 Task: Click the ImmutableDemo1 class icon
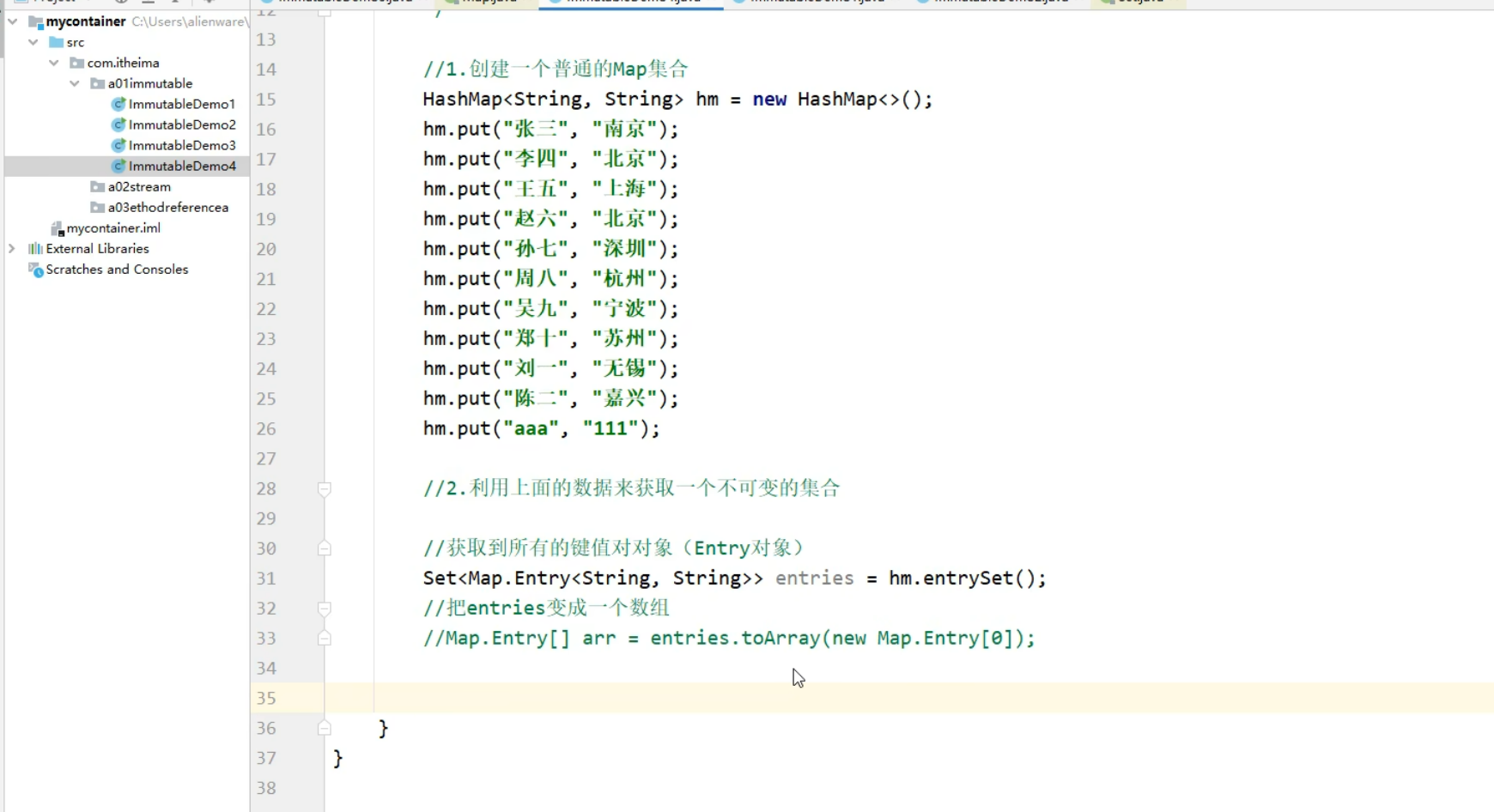[118, 104]
